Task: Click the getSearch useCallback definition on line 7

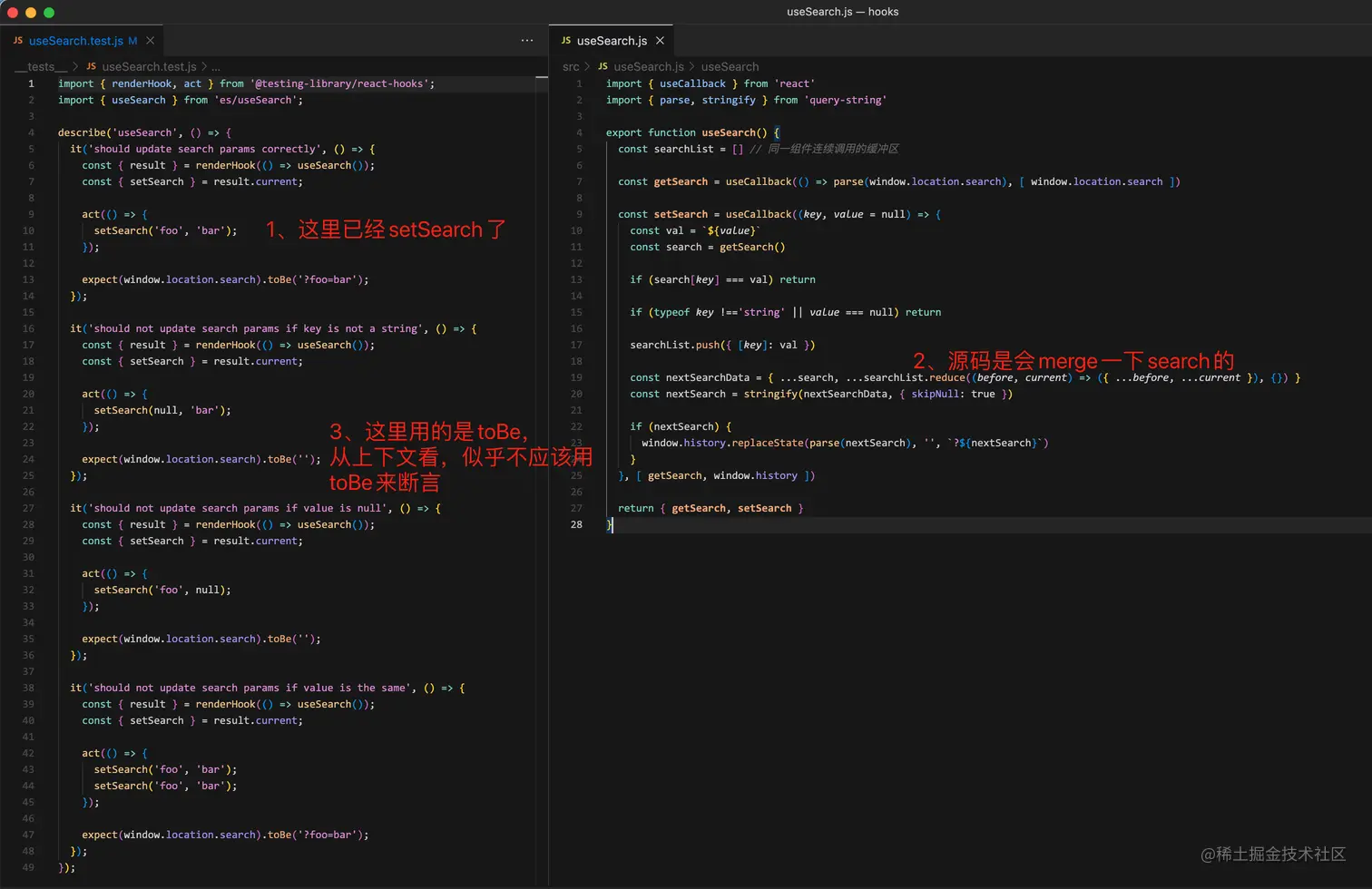Action: [899, 181]
